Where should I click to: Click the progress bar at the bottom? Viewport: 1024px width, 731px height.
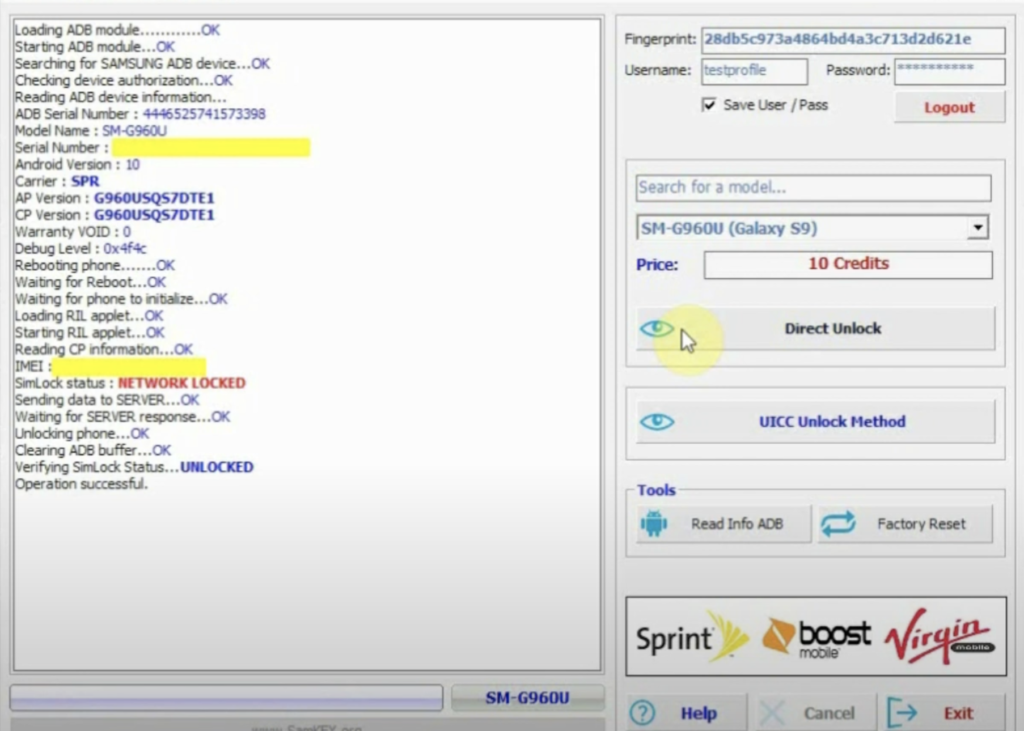pos(226,698)
